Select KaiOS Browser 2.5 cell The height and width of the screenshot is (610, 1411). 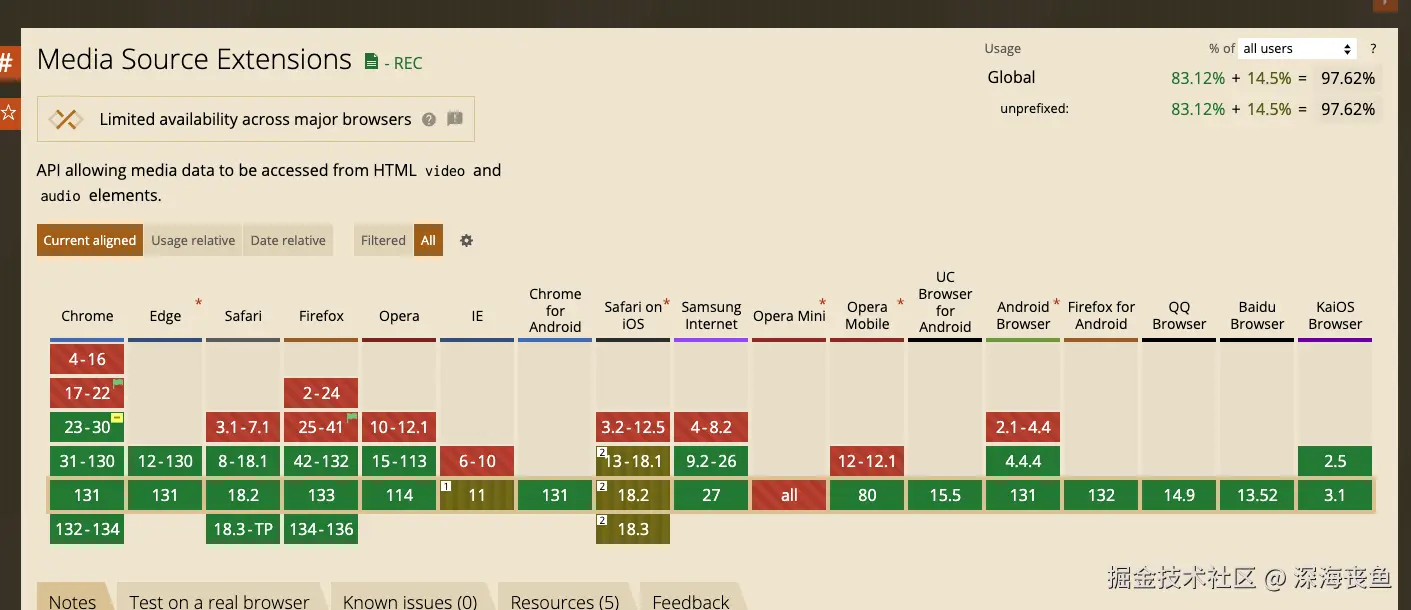pyautogui.click(x=1335, y=461)
